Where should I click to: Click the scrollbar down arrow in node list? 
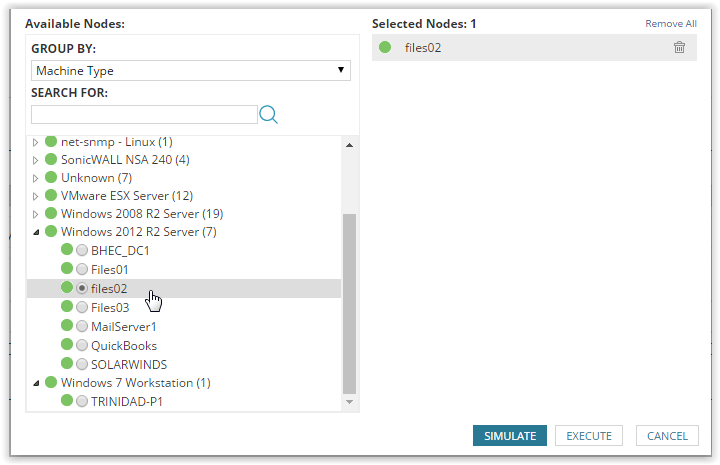coord(349,402)
